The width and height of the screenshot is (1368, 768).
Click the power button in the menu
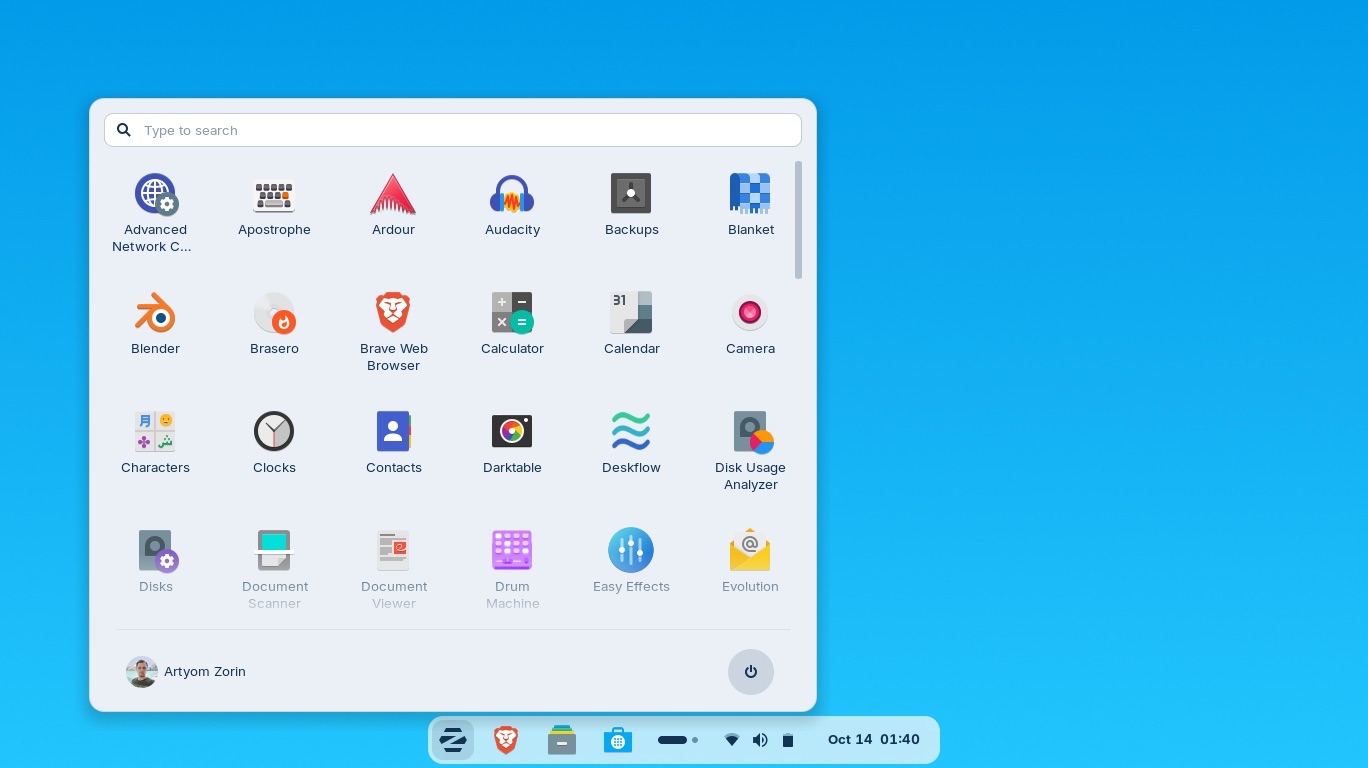750,672
